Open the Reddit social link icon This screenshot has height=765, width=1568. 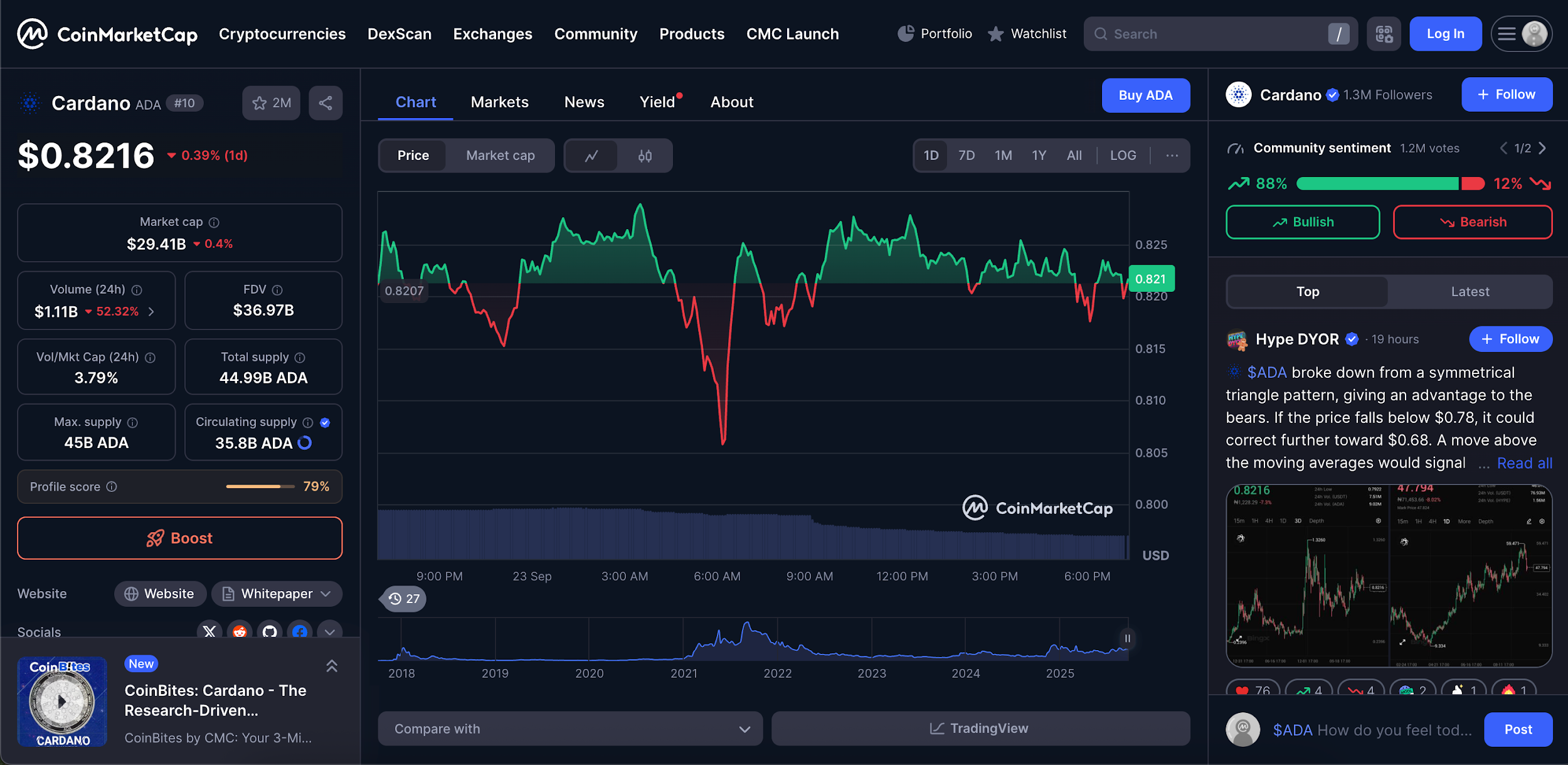240,631
